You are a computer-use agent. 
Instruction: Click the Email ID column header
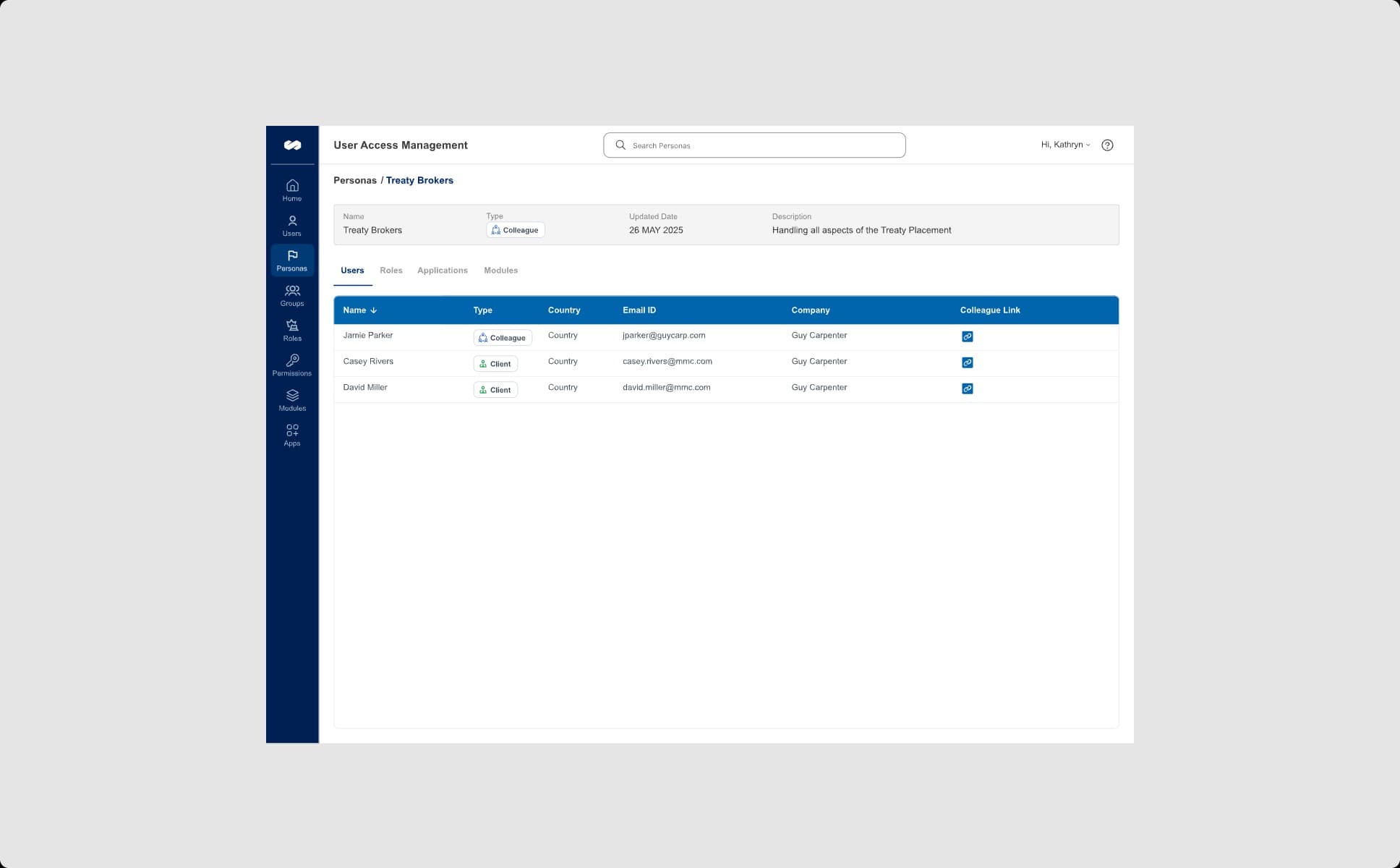639,310
